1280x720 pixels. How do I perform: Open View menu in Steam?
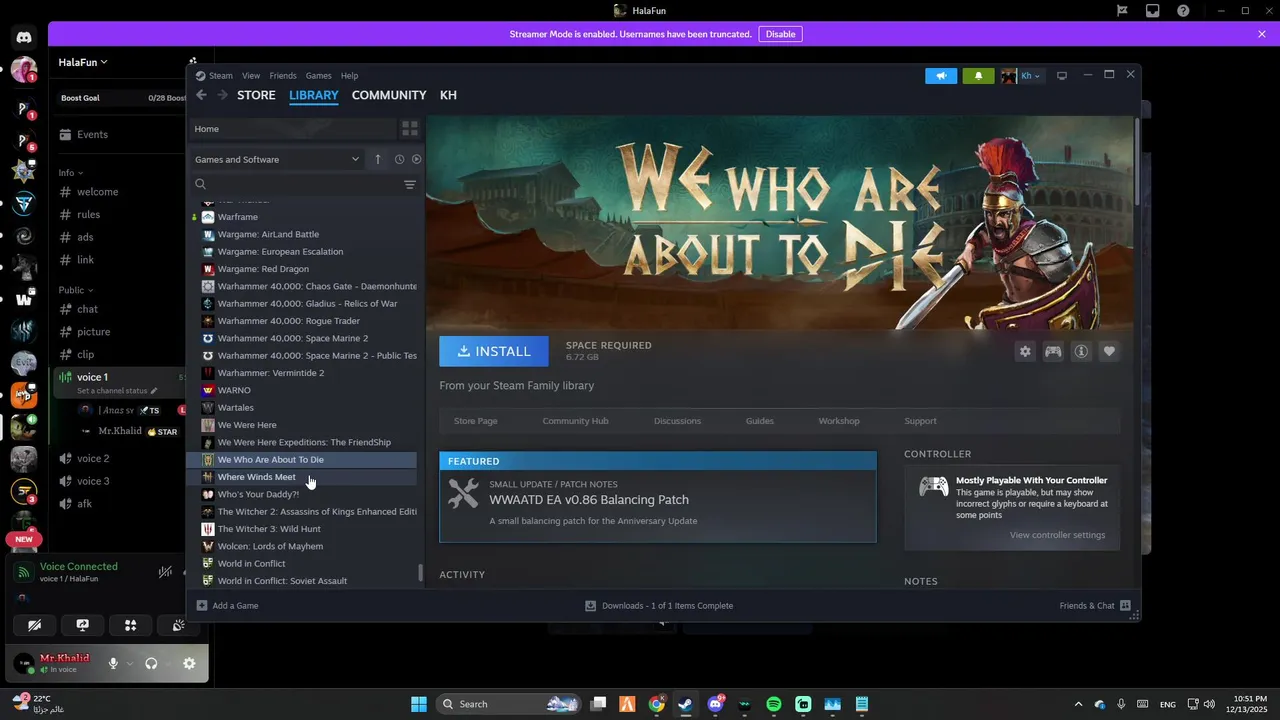(x=251, y=76)
